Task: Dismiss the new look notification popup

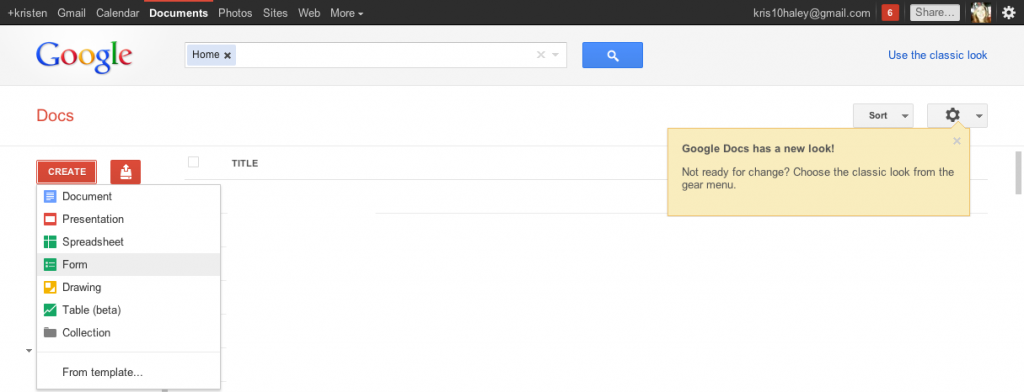Action: click(957, 140)
